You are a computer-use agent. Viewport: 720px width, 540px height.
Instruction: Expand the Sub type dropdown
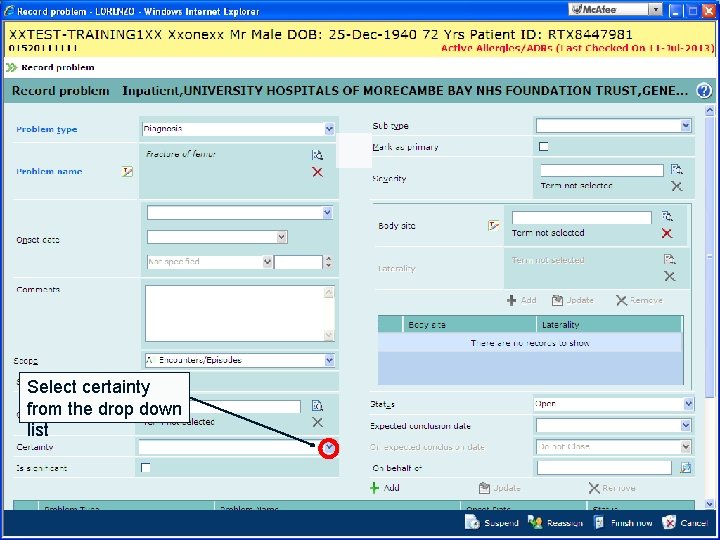pyautogui.click(x=685, y=125)
